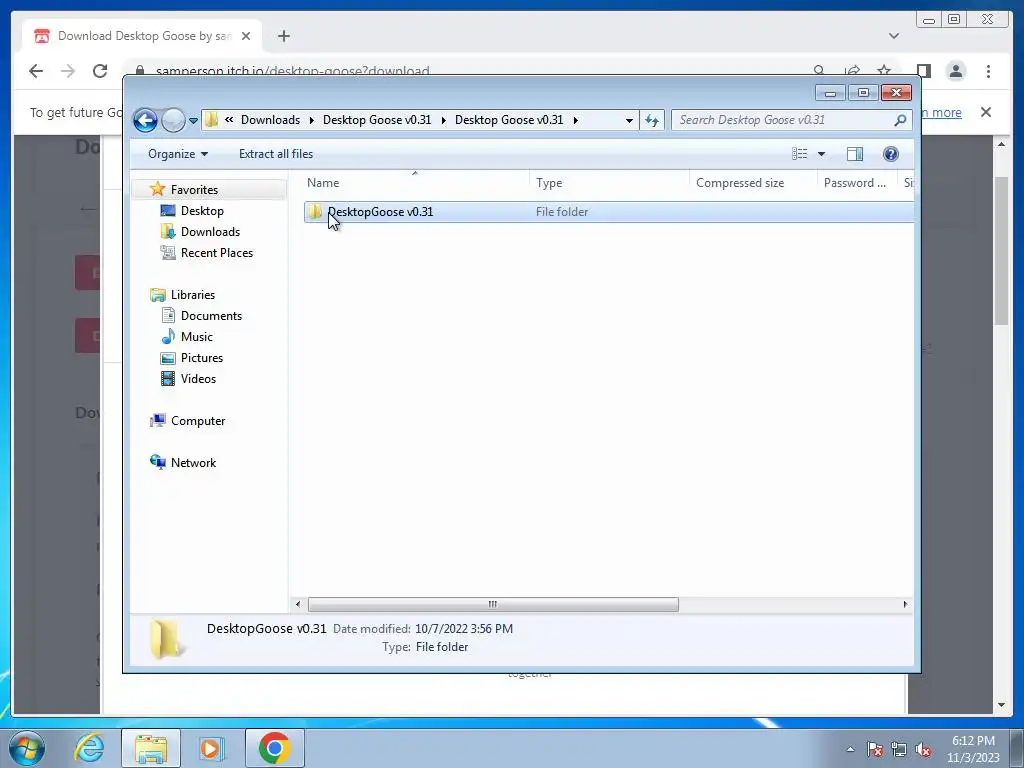Sort by the Name column header
The width and height of the screenshot is (1024, 768).
(x=415, y=183)
